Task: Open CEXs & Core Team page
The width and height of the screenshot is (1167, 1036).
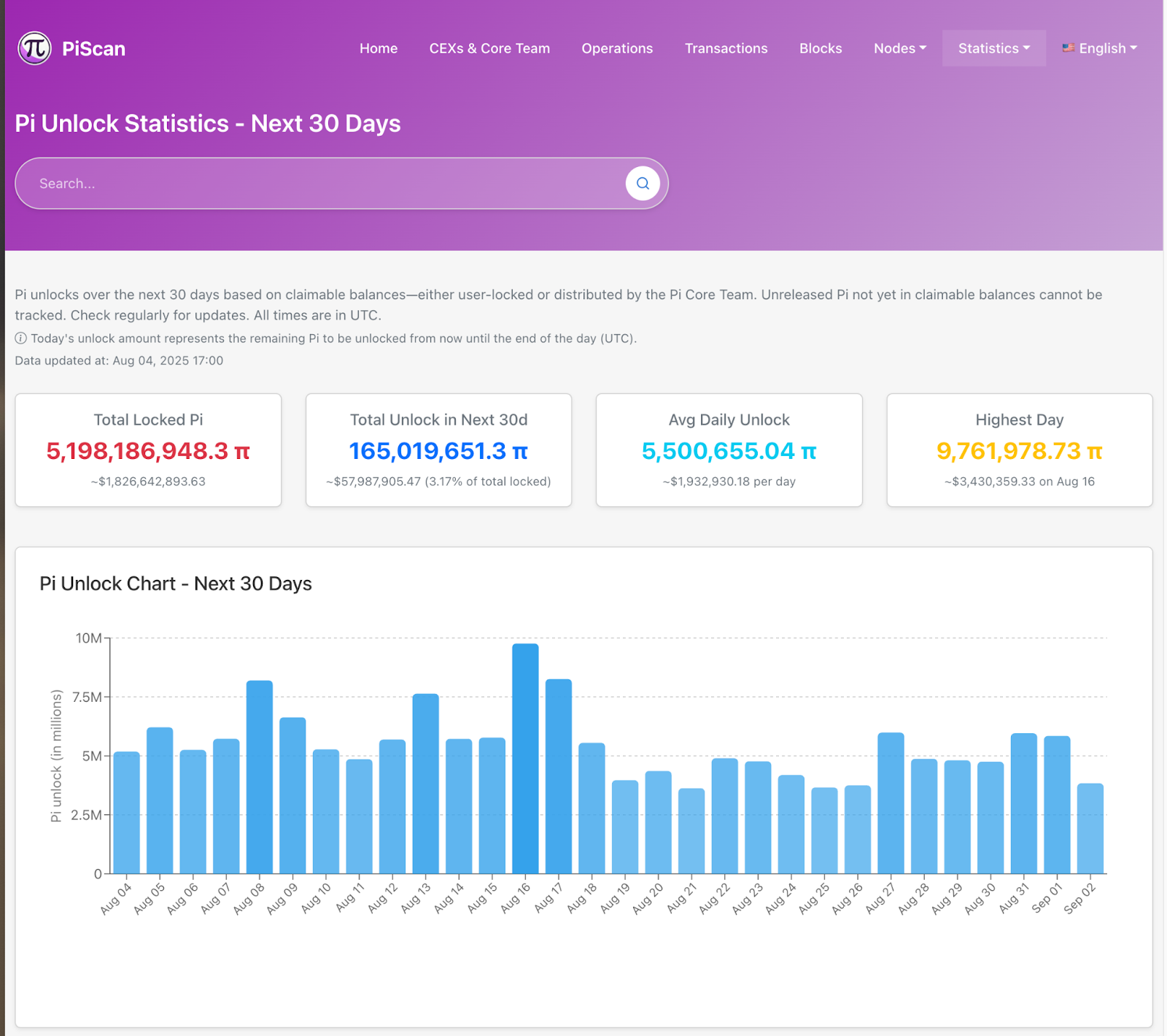Action: click(x=489, y=48)
